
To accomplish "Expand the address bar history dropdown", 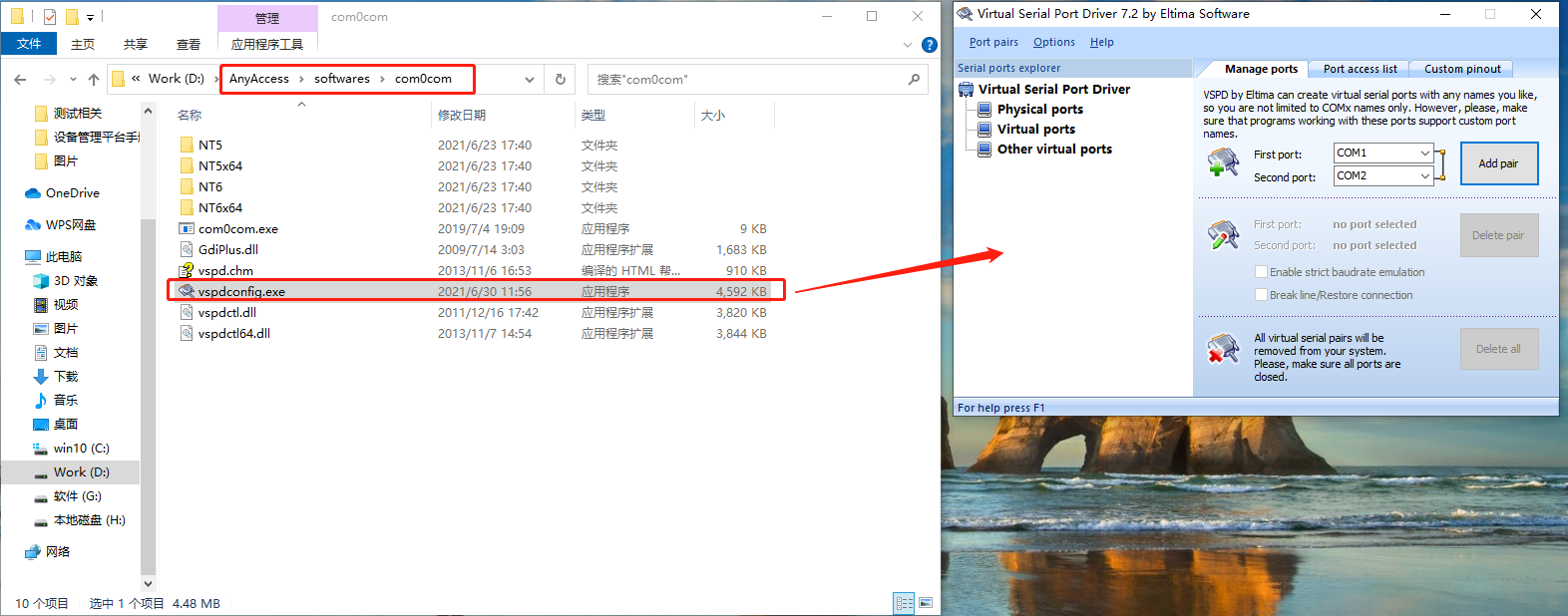I will [530, 79].
